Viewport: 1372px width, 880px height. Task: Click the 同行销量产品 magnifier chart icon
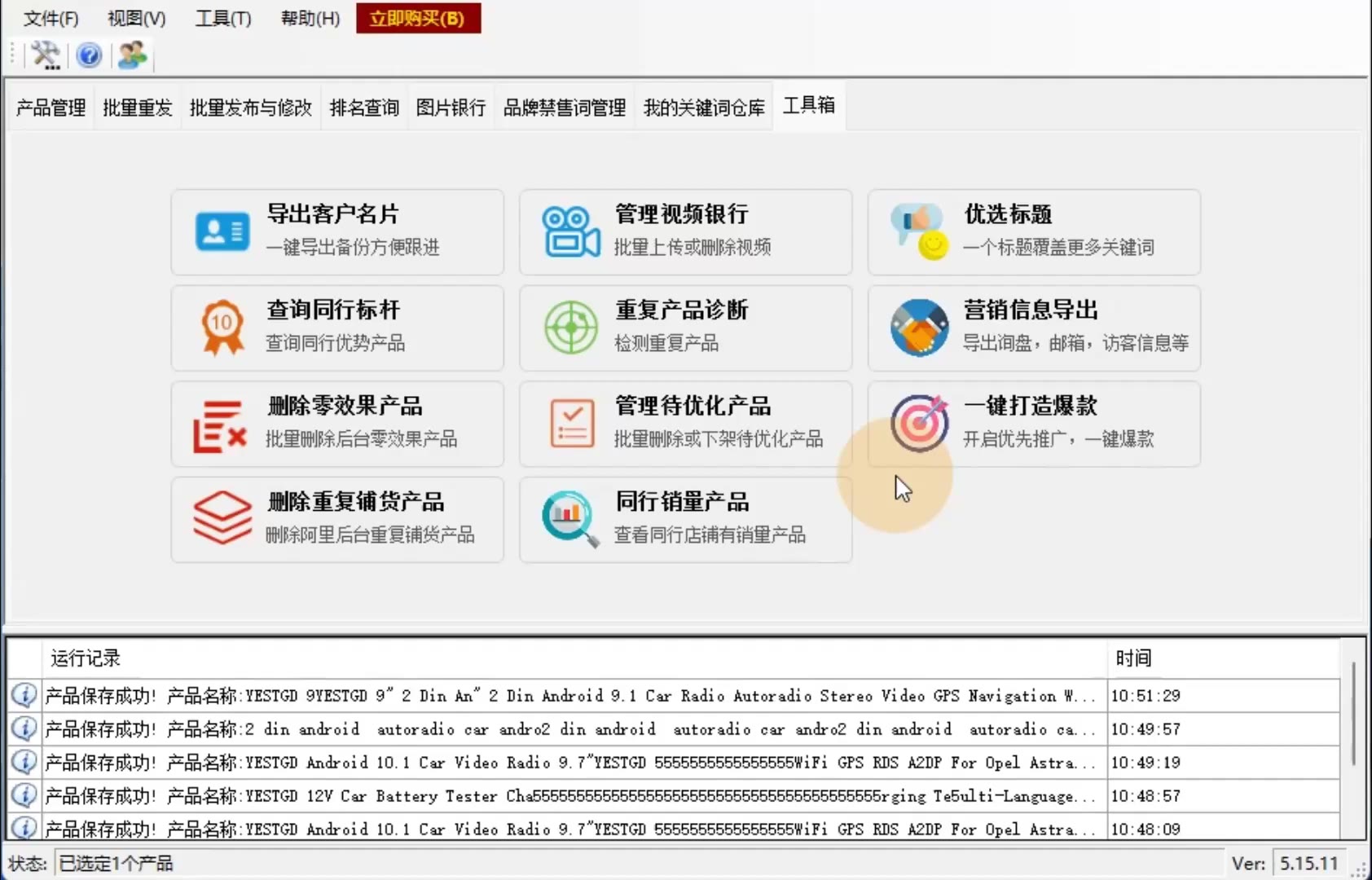pyautogui.click(x=570, y=519)
